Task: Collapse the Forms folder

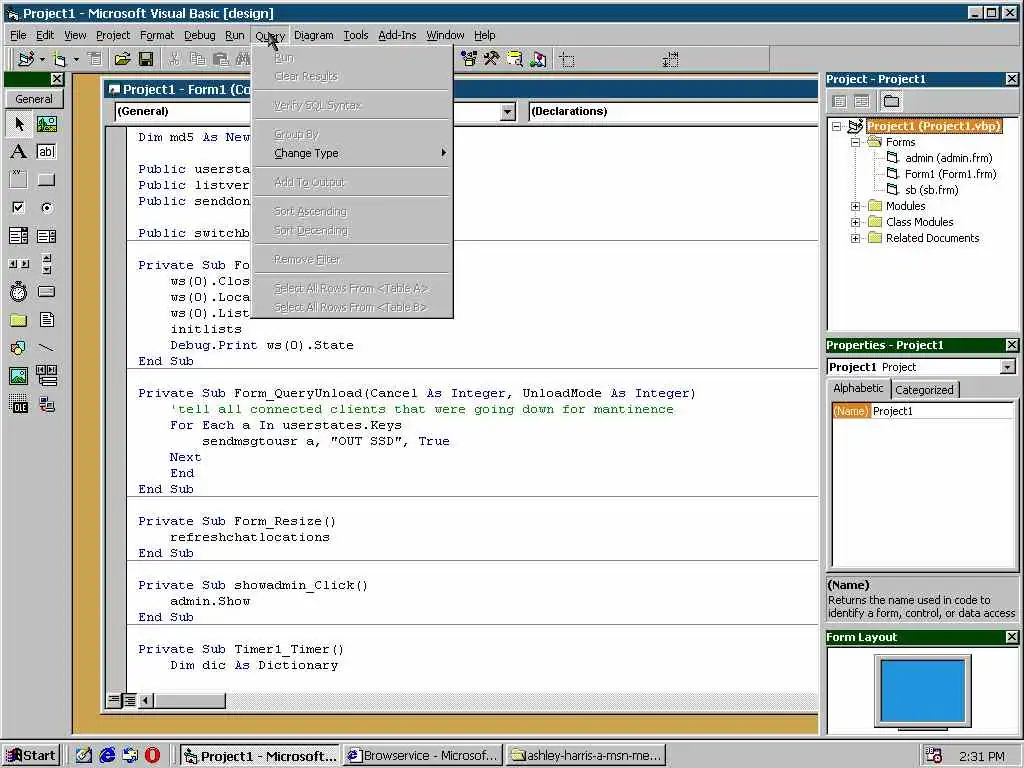Action: click(855, 142)
